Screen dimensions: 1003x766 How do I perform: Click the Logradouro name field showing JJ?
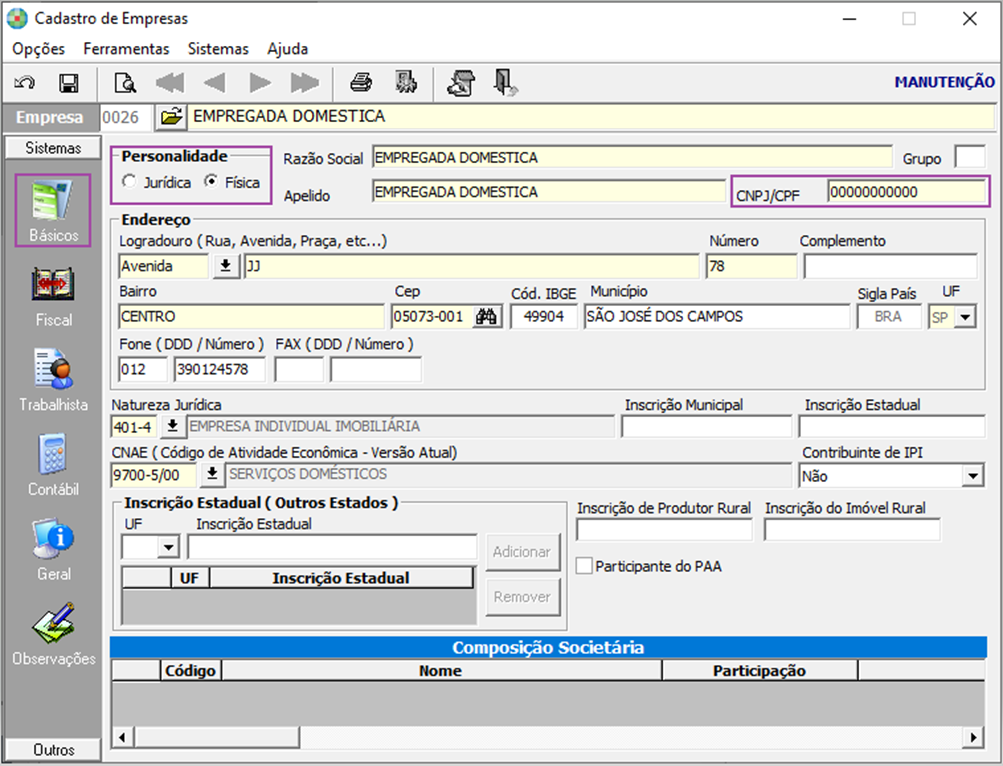point(471,266)
